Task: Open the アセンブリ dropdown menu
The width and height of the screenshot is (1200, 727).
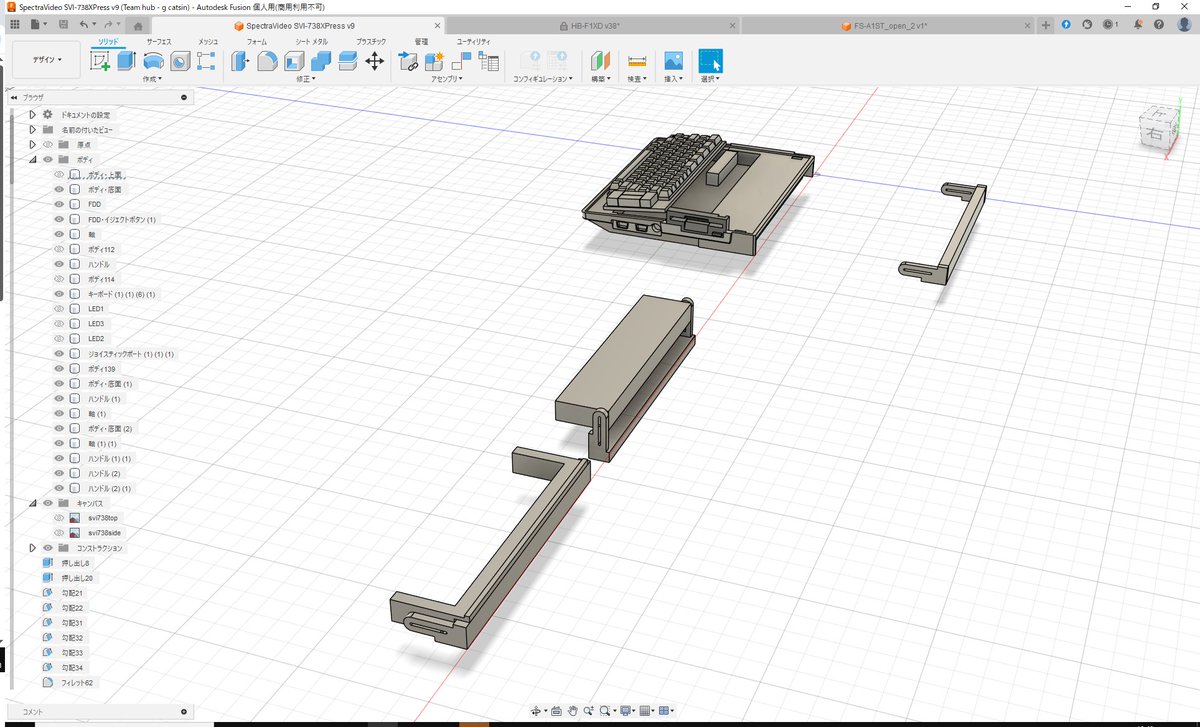Action: [x=447, y=78]
